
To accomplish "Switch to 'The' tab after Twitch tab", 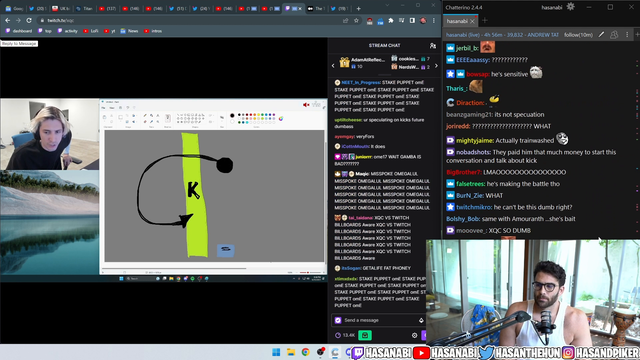I will click(317, 9).
